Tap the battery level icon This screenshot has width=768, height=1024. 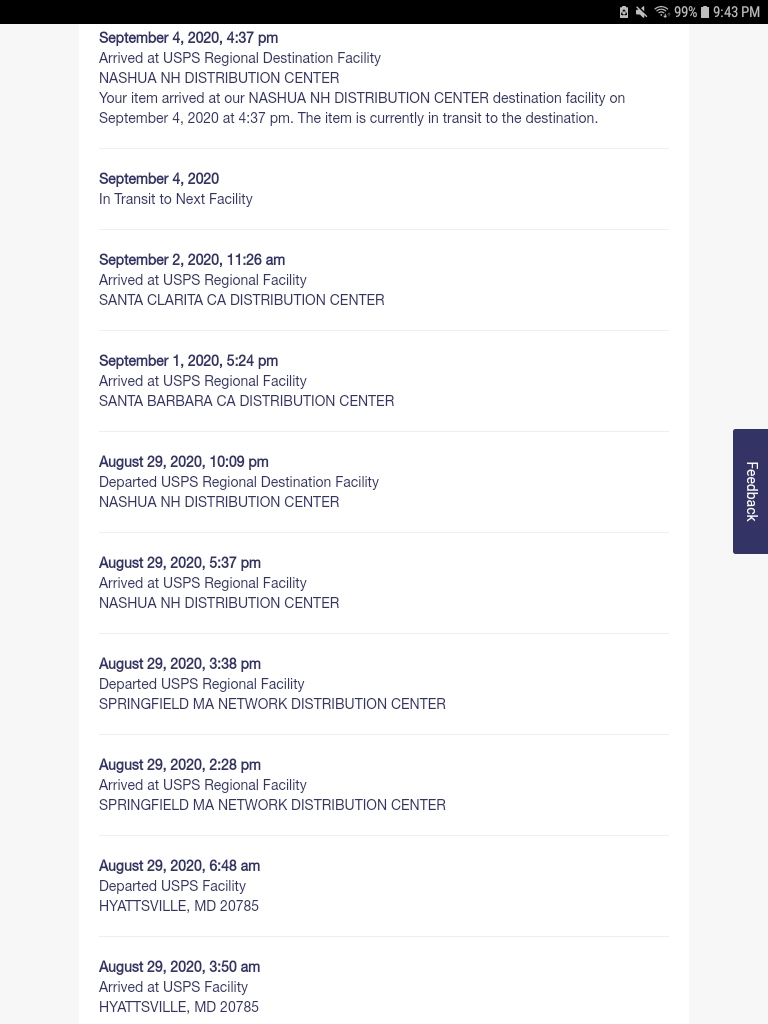click(705, 12)
